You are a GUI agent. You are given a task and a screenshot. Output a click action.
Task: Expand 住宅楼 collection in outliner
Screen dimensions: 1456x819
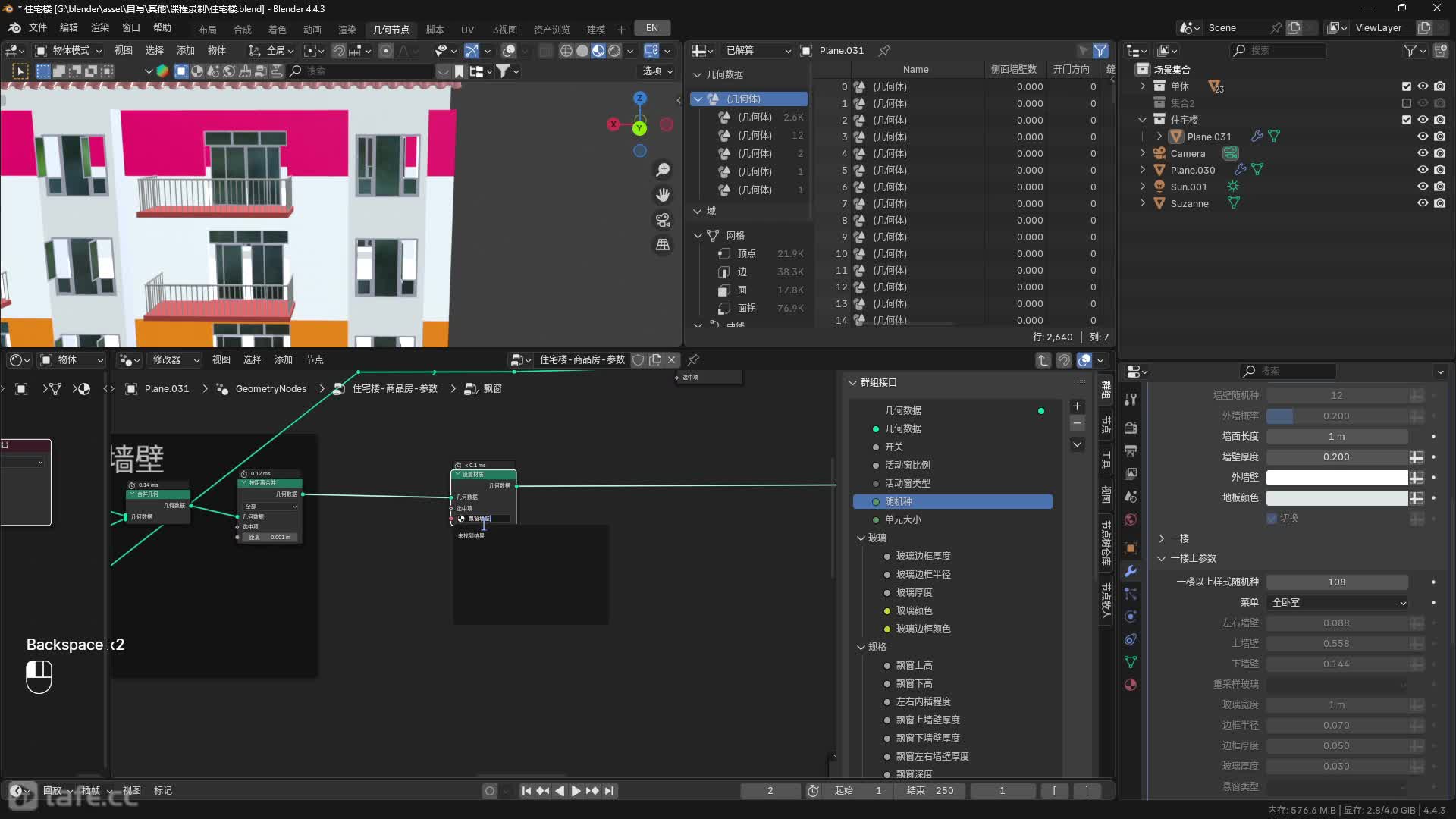[1143, 120]
